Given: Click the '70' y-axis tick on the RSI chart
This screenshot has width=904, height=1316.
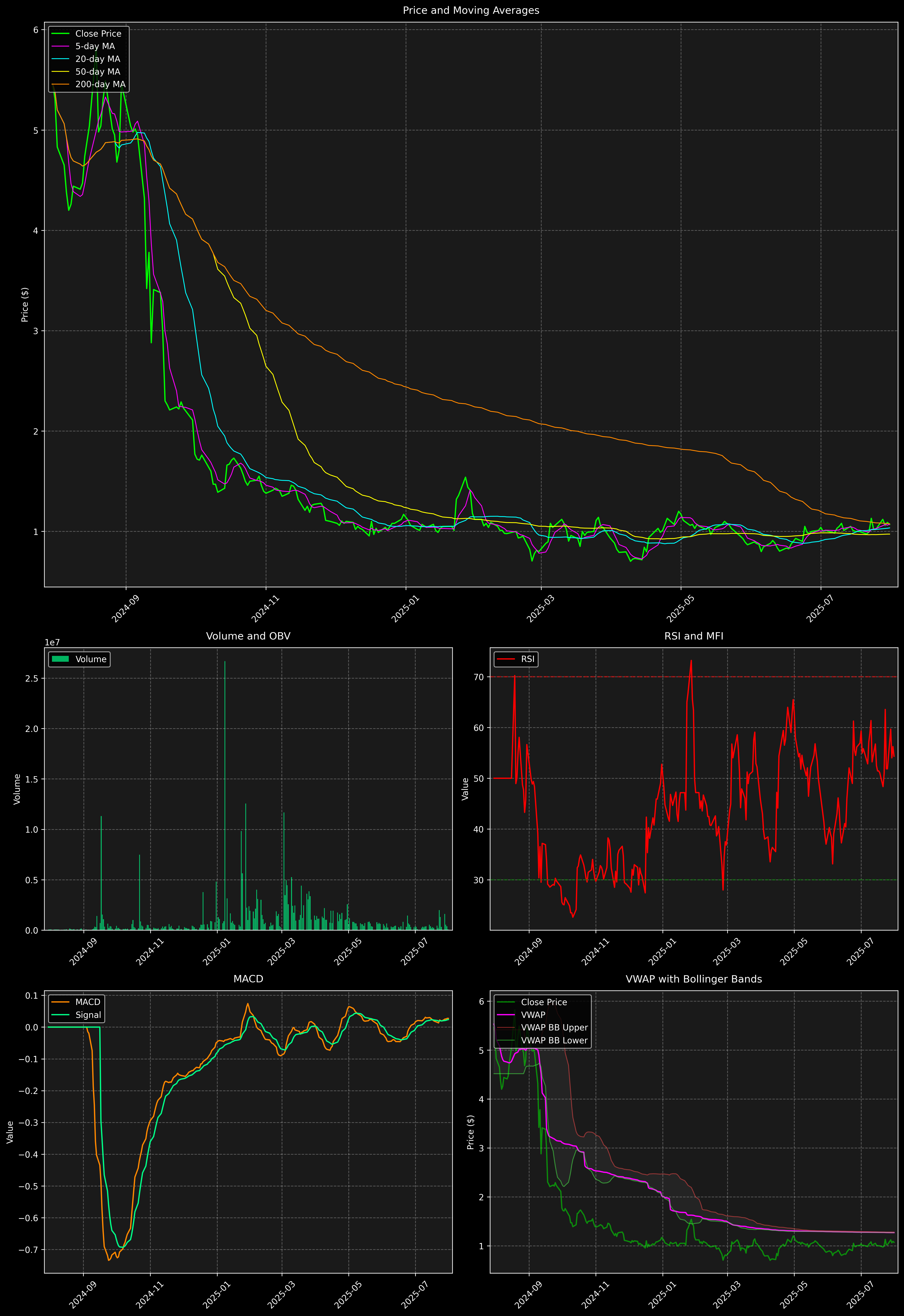Looking at the screenshot, I should click(x=479, y=677).
